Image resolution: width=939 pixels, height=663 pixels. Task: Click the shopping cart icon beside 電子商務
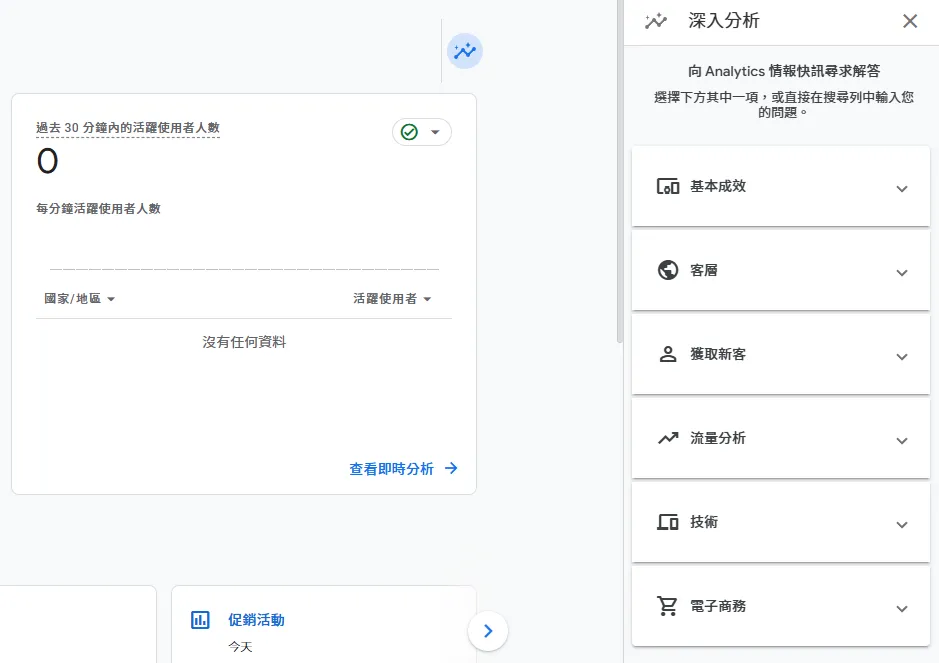click(667, 606)
